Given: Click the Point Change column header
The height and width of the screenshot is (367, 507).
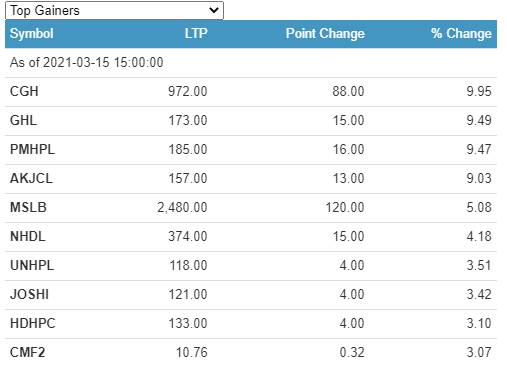Looking at the screenshot, I should 325,34.
